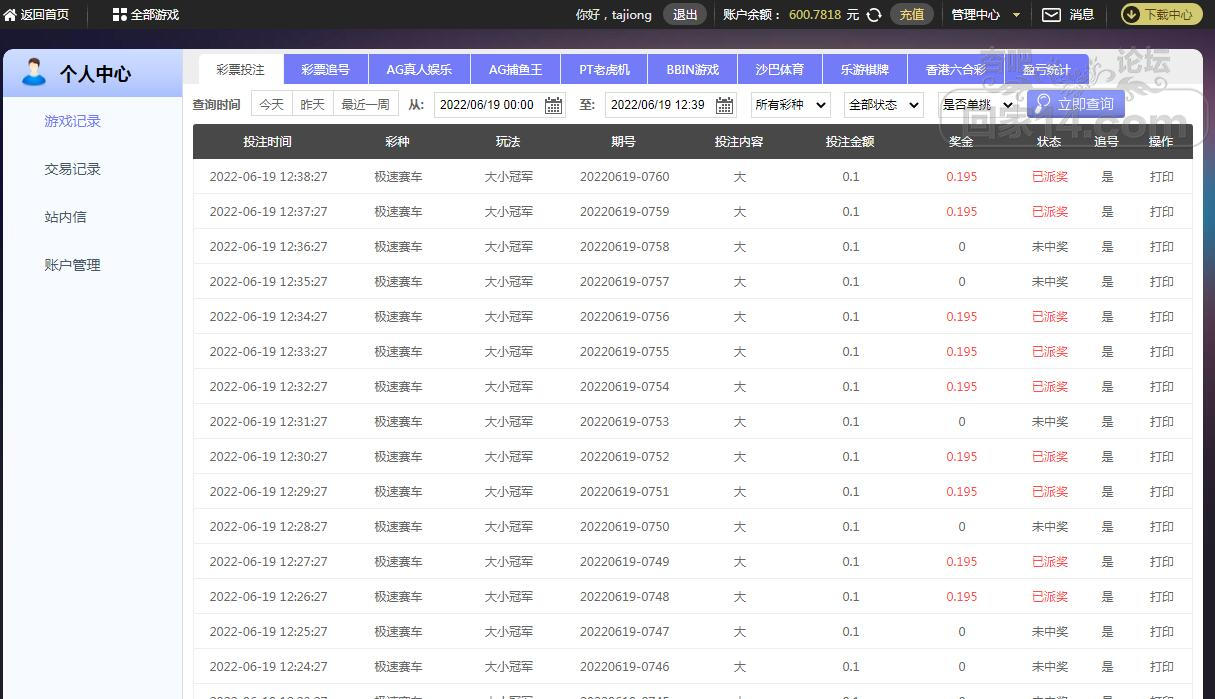
Task: Open the 管理中心 dropdown menu
Action: pyautogui.click(x=985, y=15)
